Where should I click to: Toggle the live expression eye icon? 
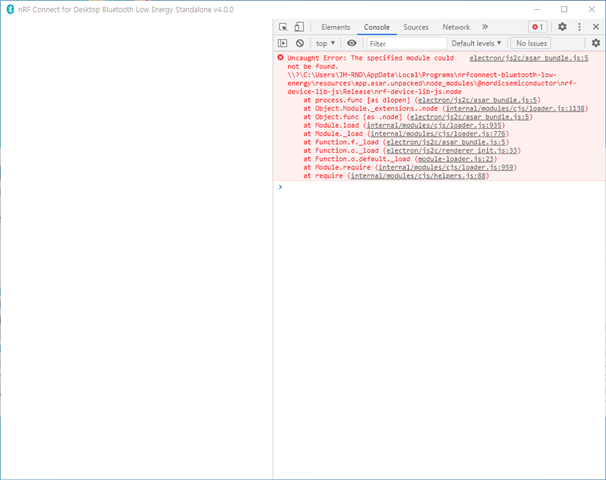click(351, 44)
